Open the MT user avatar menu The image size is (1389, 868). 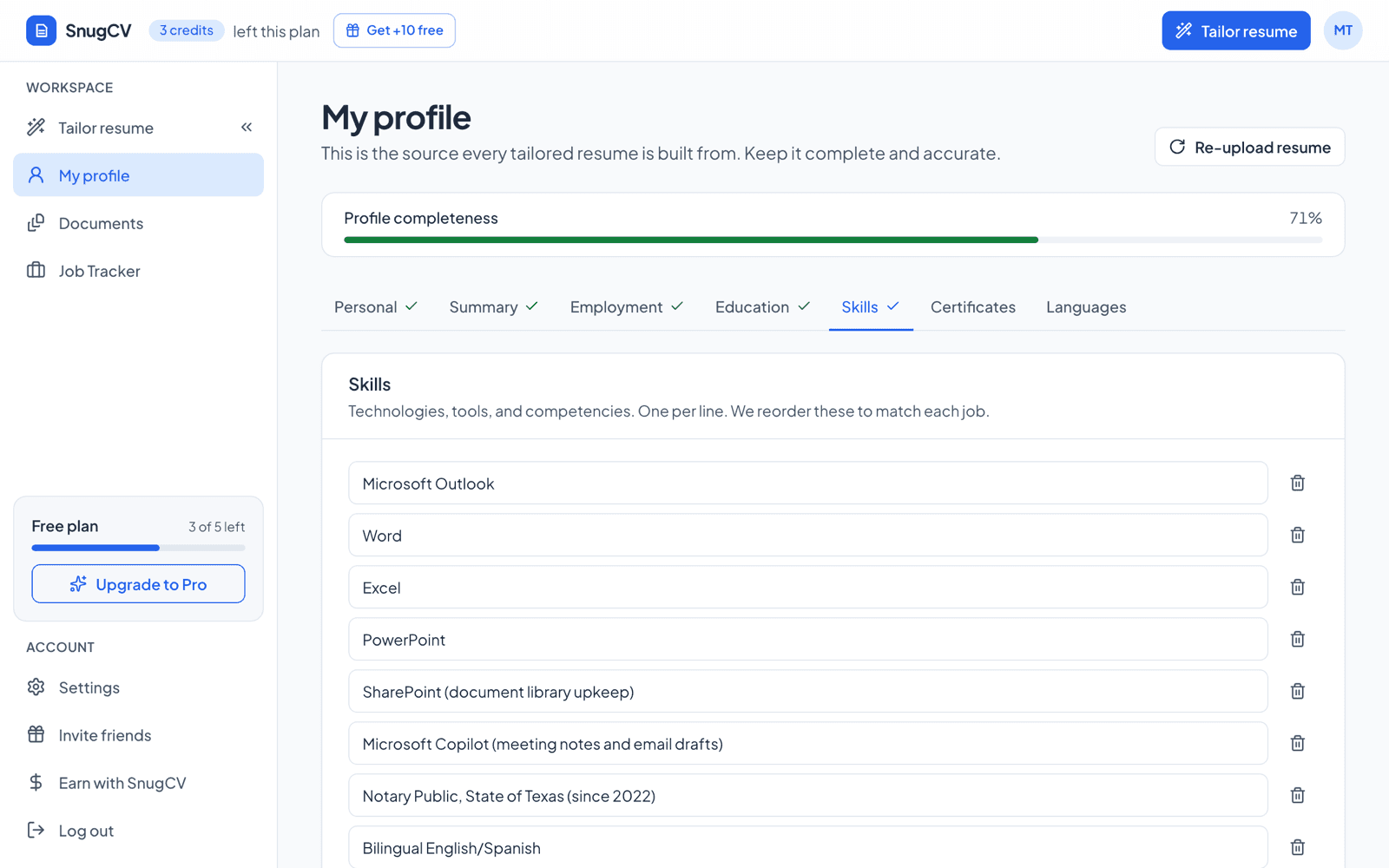pyautogui.click(x=1342, y=30)
